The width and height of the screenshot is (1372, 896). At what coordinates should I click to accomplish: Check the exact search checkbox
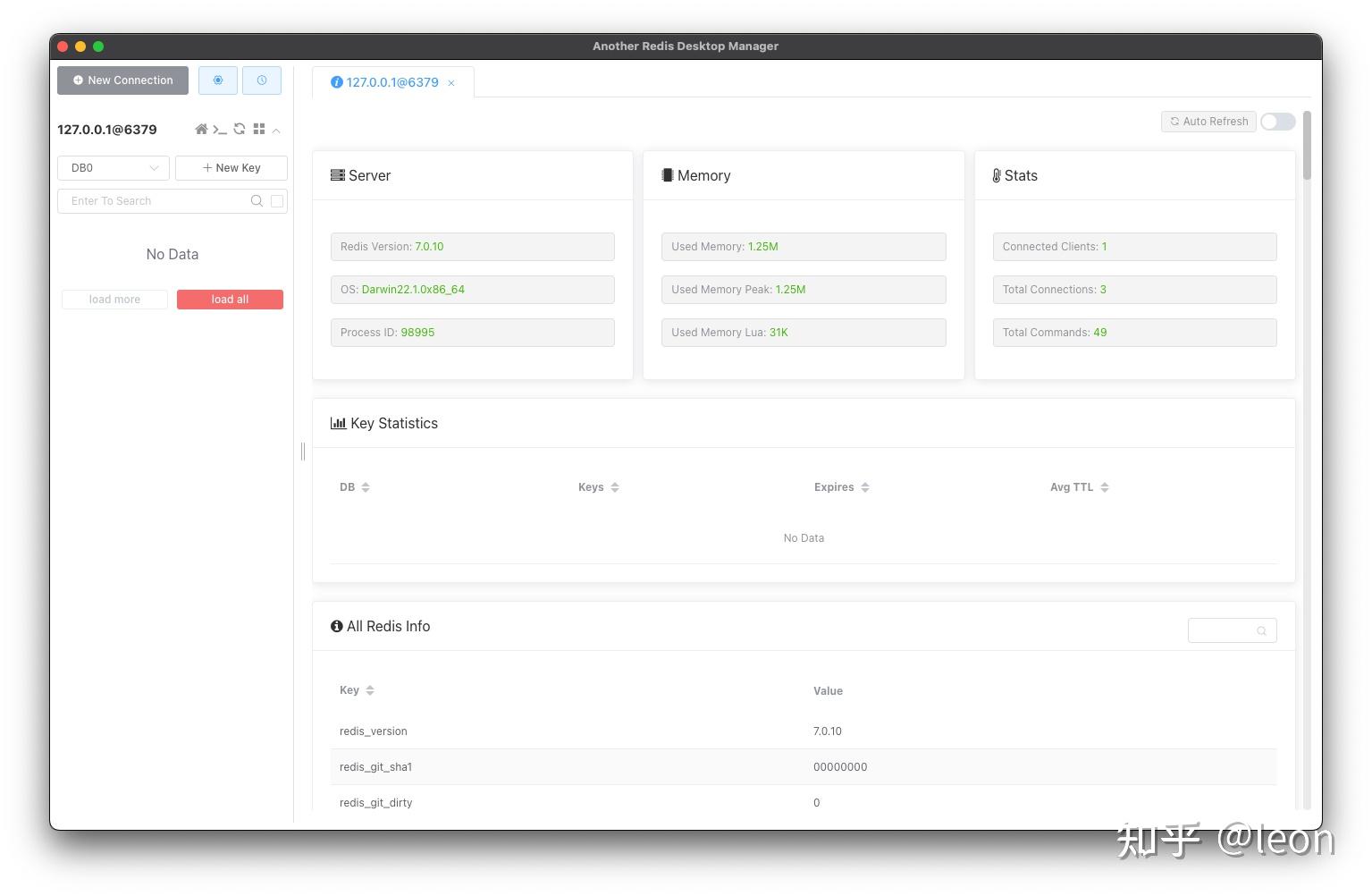coord(277,201)
